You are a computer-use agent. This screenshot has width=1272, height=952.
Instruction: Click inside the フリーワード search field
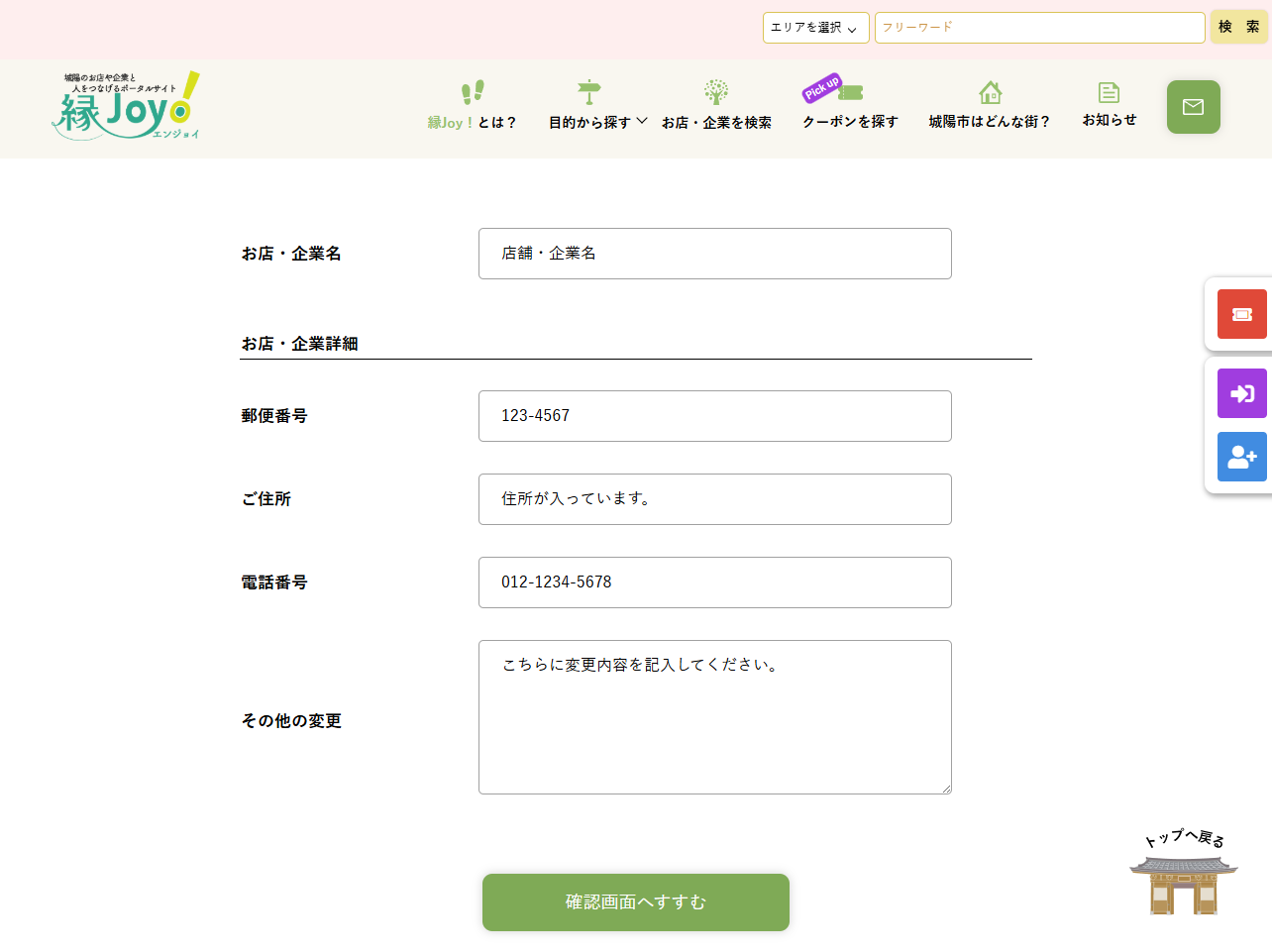(1038, 28)
